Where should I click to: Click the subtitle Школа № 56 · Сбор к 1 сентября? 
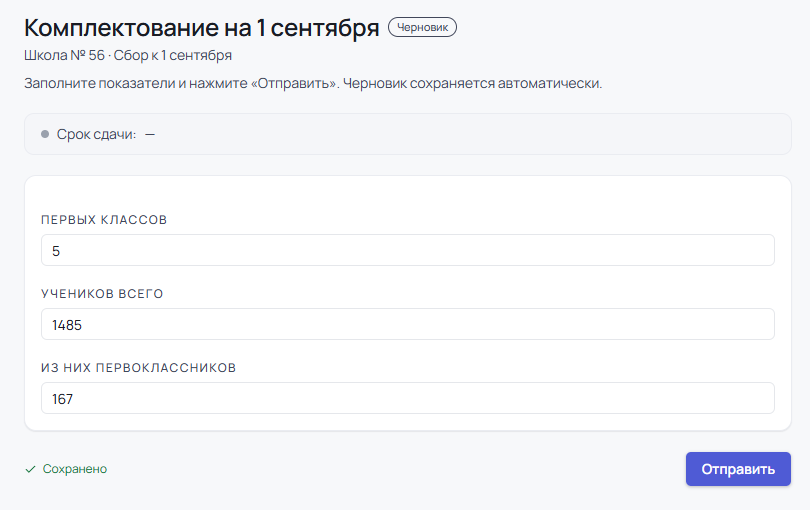point(128,55)
